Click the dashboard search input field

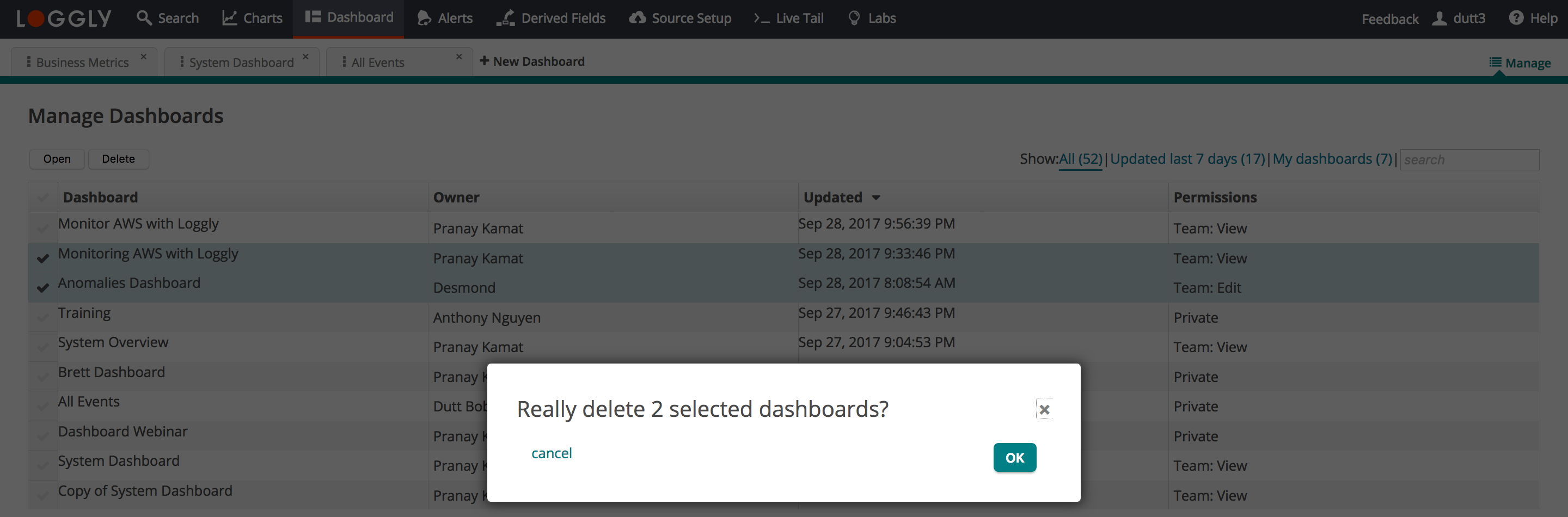(x=1469, y=159)
